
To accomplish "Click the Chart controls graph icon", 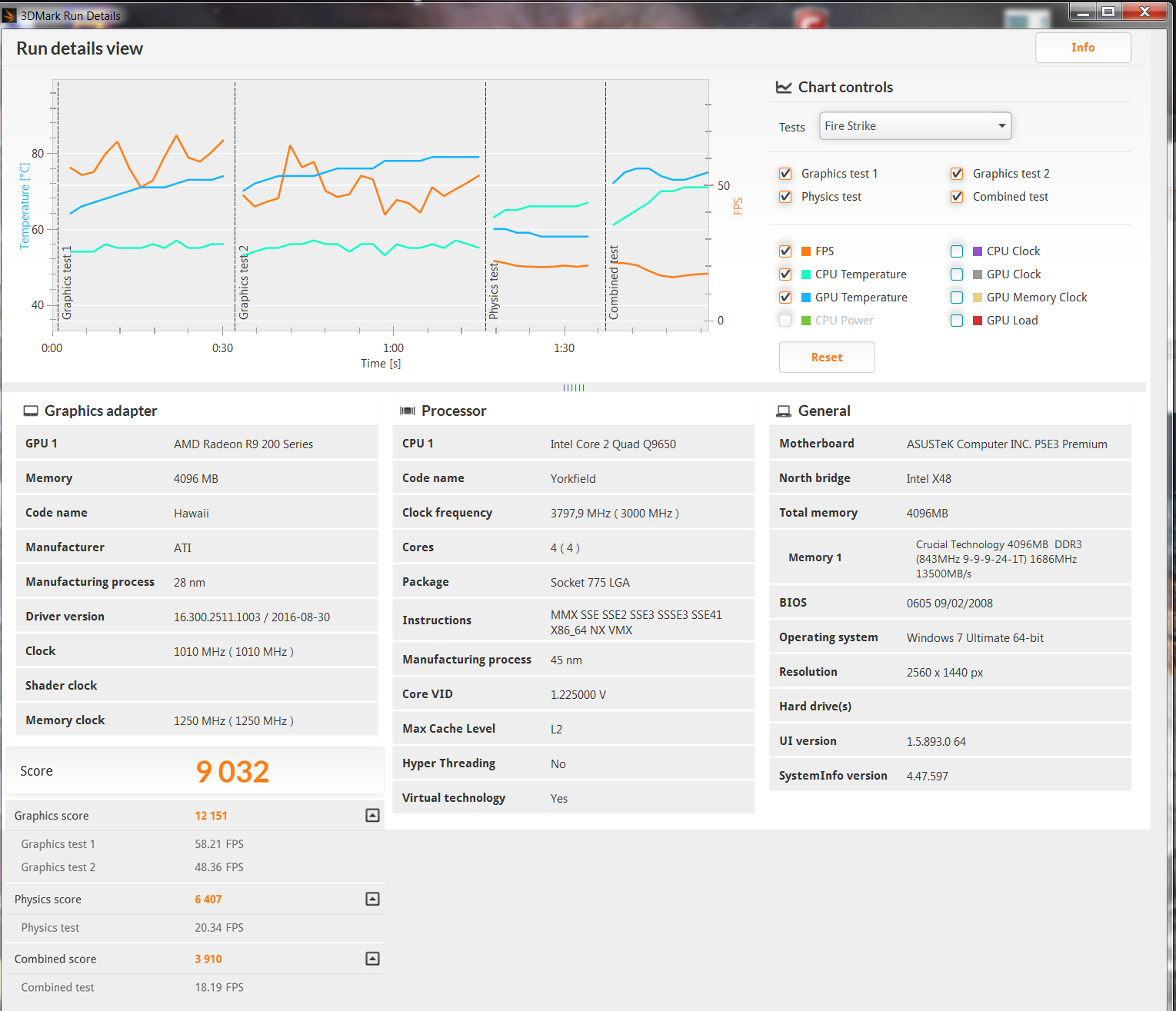I will coord(784,88).
